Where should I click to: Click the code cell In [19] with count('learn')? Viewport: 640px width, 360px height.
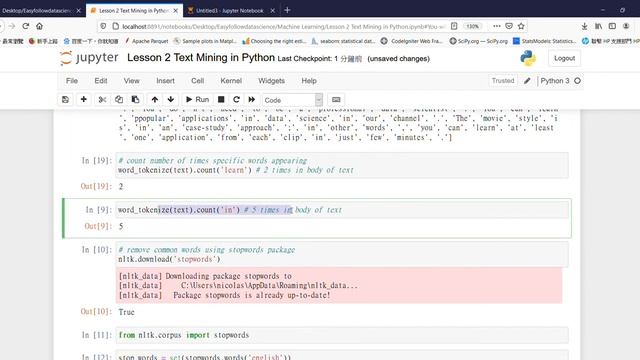pyautogui.click(x=342, y=165)
